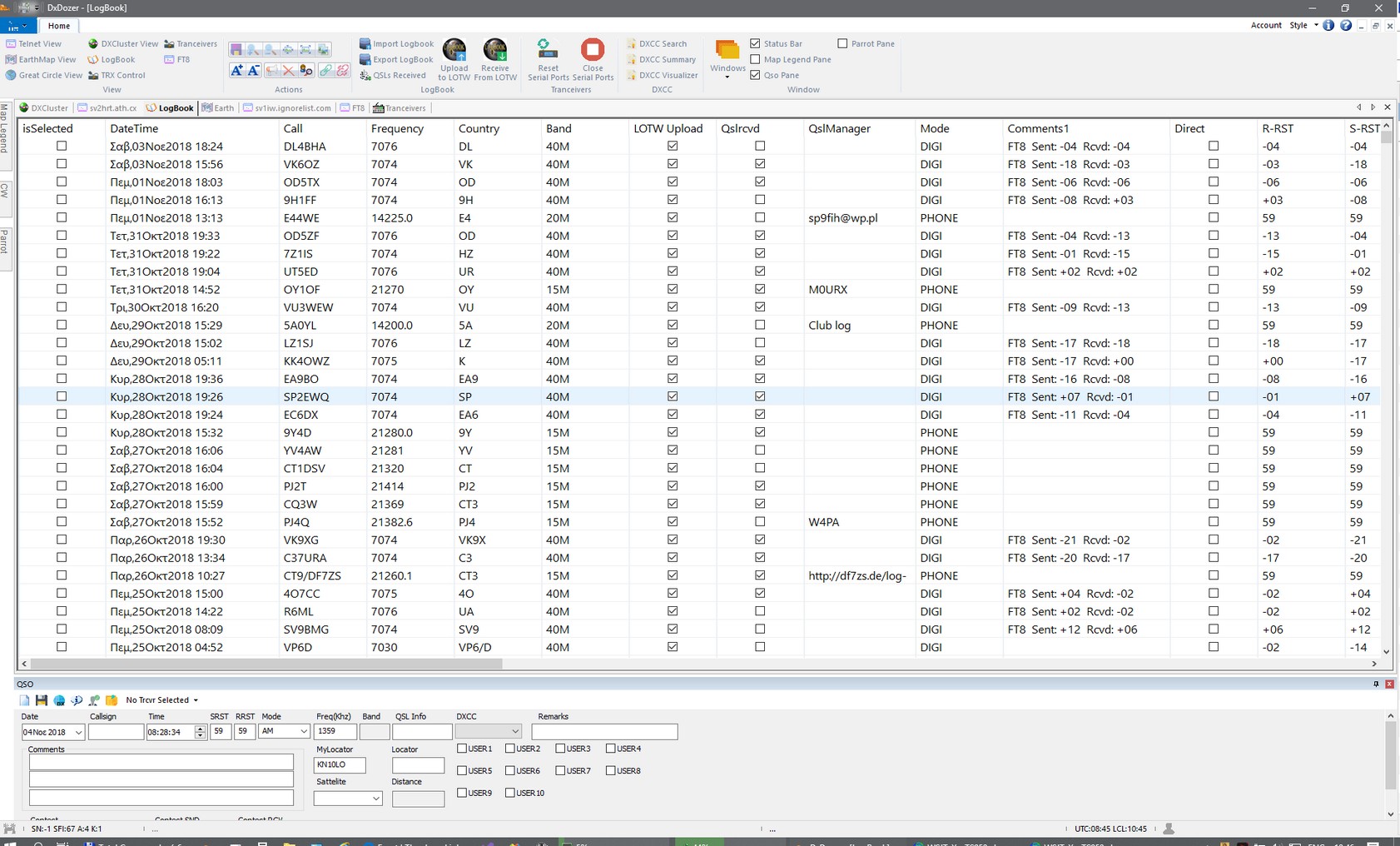Image resolution: width=1400 pixels, height=846 pixels.
Task: Click the Receive From LOTW icon
Action: pos(496,60)
